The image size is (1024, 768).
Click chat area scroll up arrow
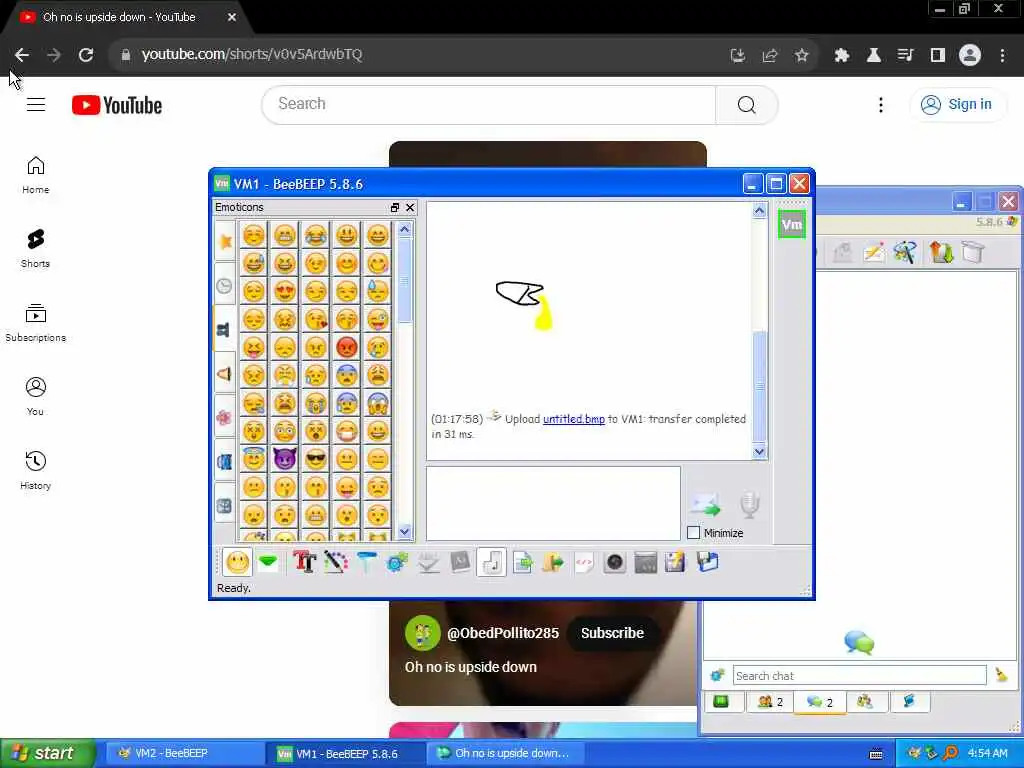(x=760, y=210)
